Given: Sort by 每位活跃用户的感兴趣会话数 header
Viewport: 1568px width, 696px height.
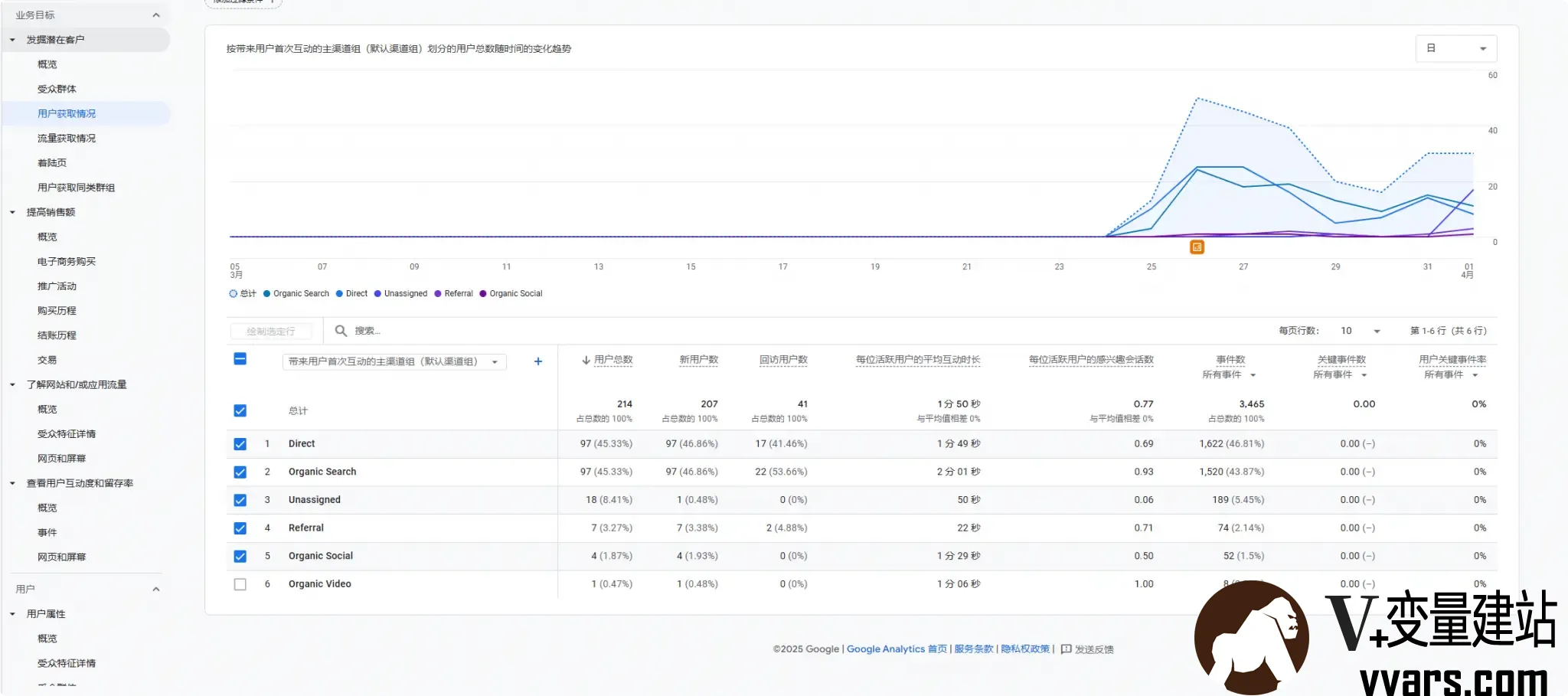Looking at the screenshot, I should coord(1091,360).
